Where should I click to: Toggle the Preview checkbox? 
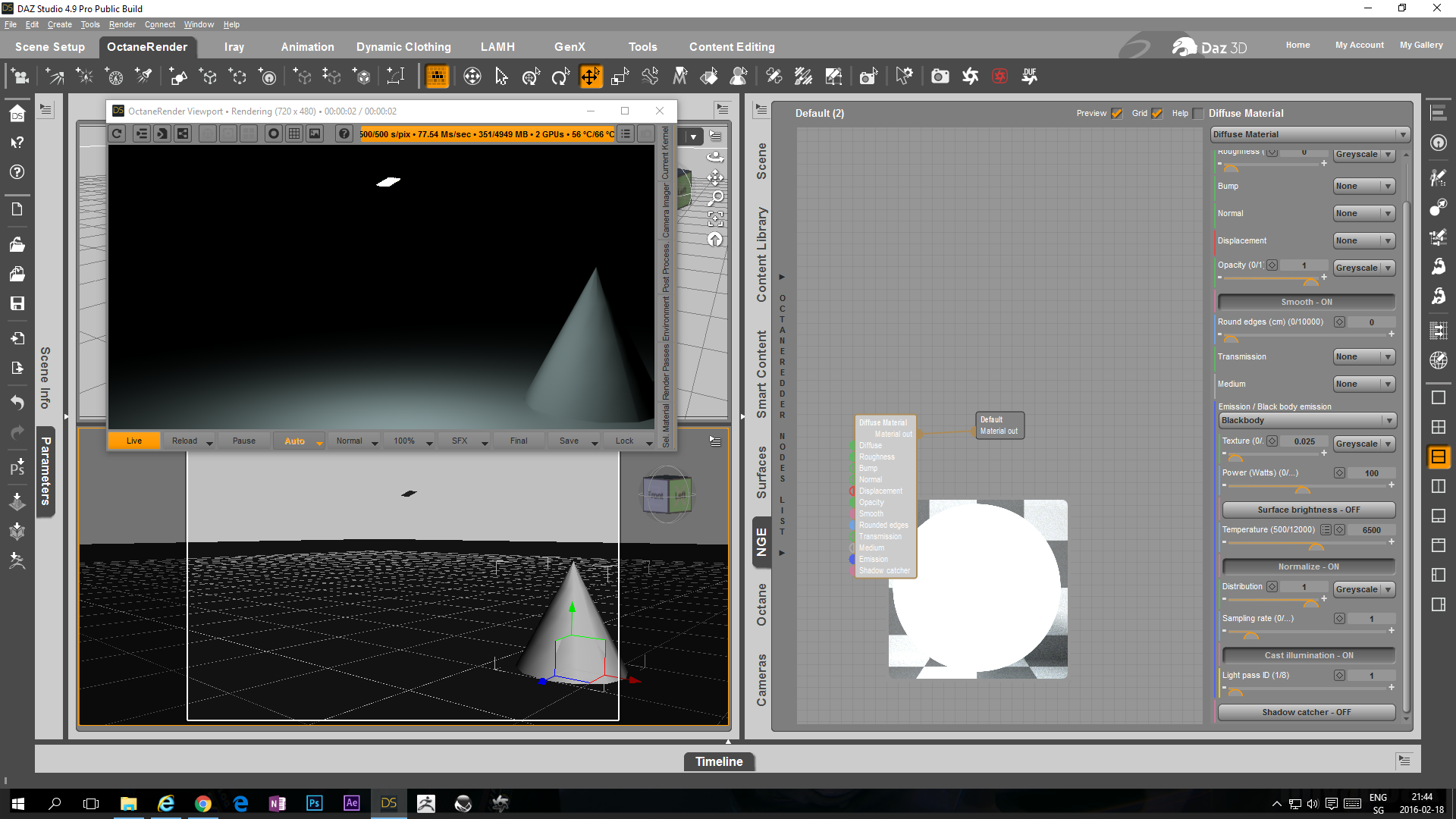[x=1116, y=114]
